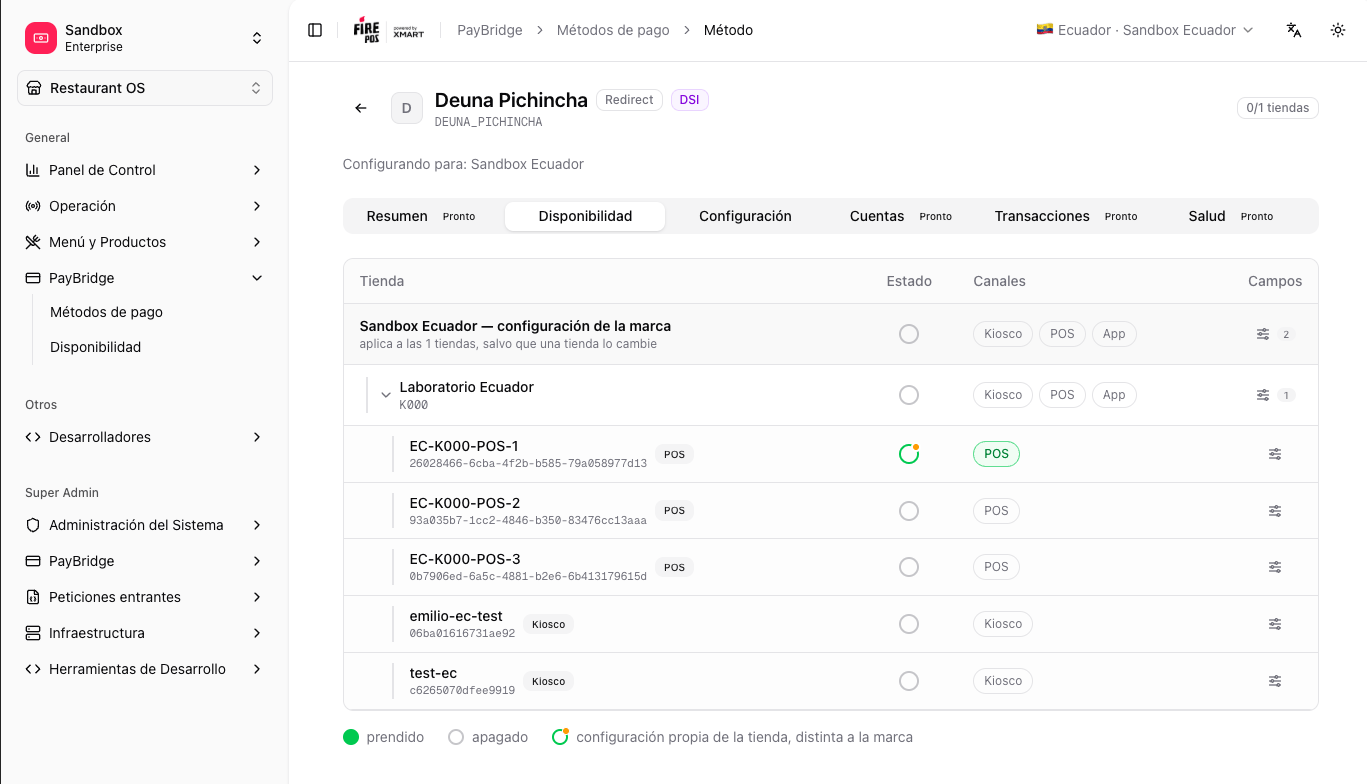1367x784 pixels.
Task: Click the Redirect badge
Action: [x=629, y=100]
